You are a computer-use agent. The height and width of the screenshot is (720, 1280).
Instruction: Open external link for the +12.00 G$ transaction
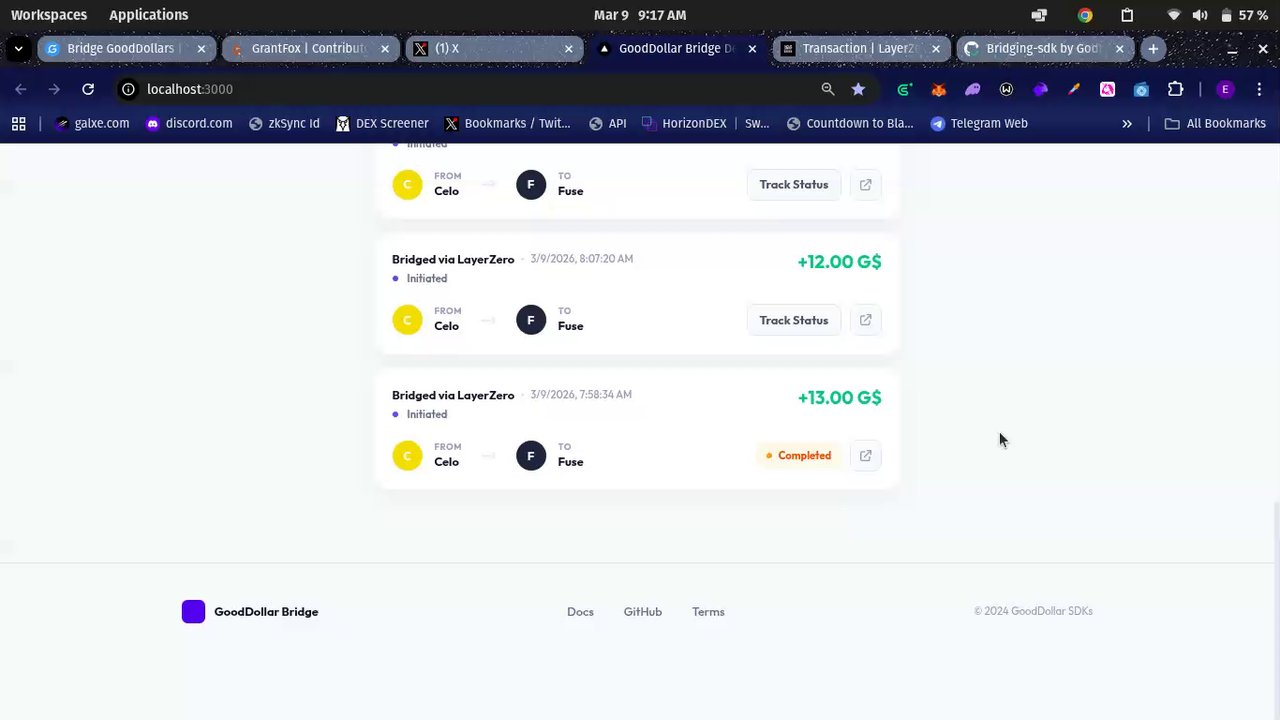click(x=866, y=320)
